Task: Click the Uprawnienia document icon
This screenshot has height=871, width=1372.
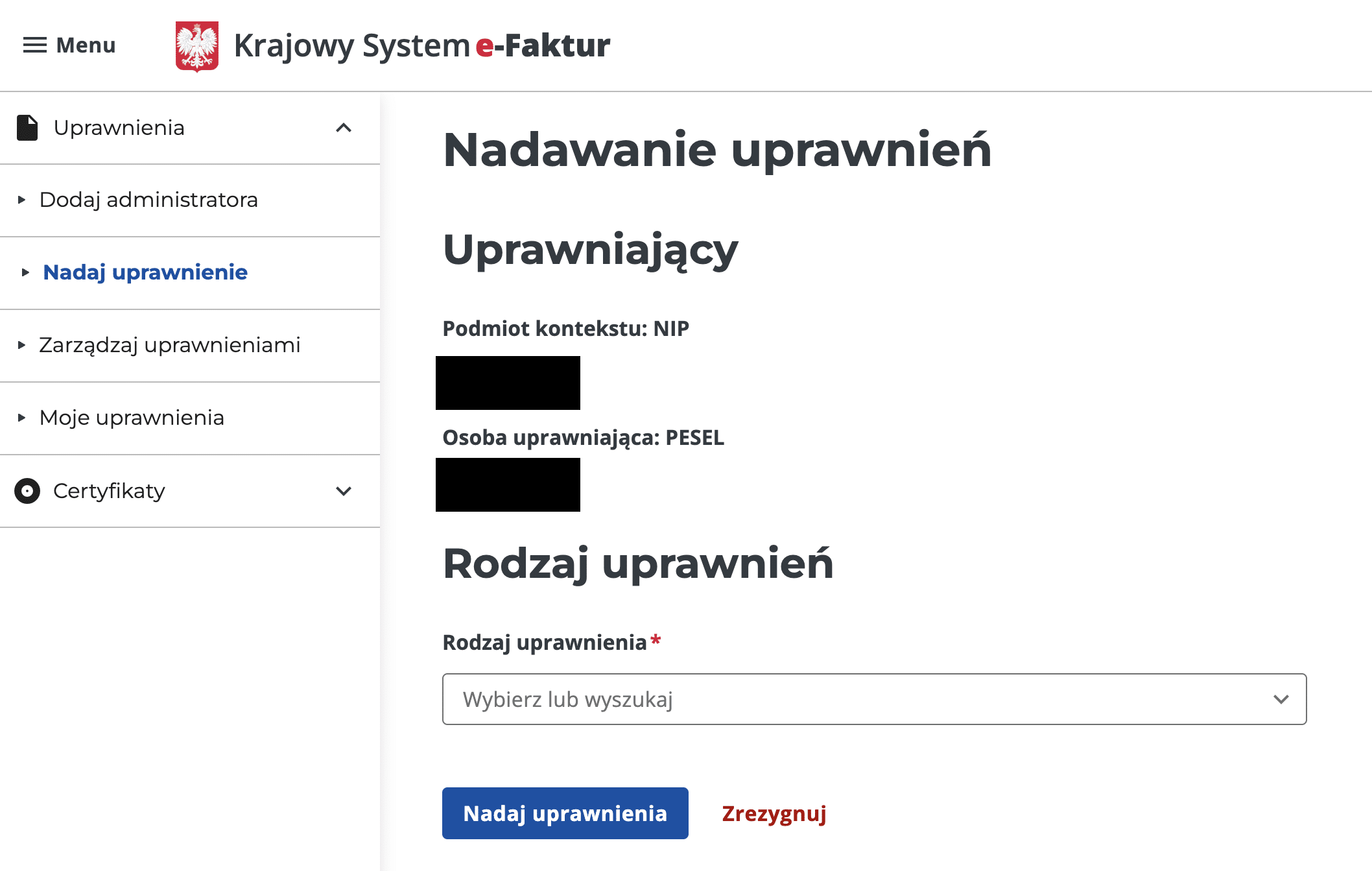Action: pos(27,128)
